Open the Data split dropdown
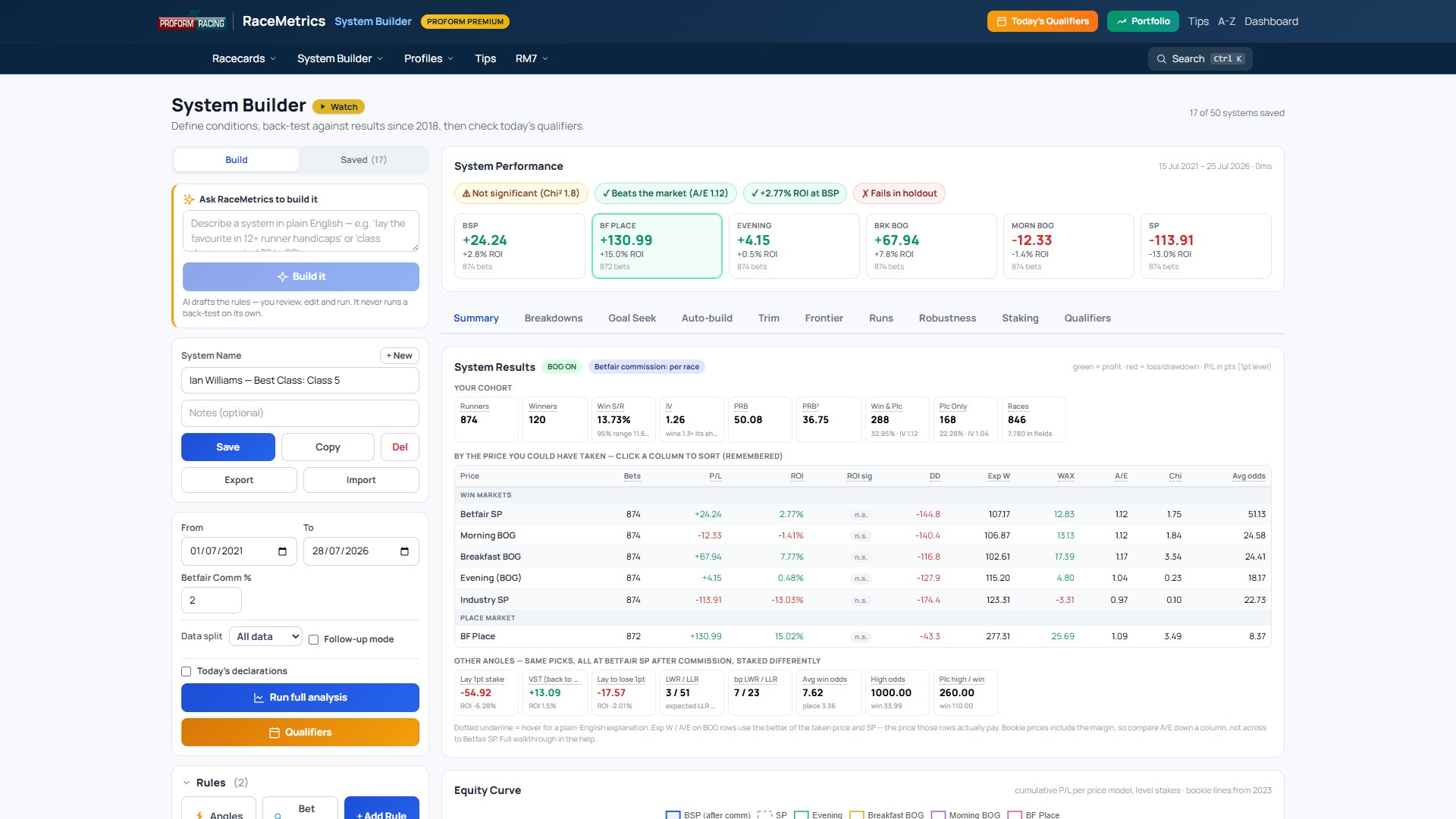The height and width of the screenshot is (819, 1456). pyautogui.click(x=265, y=637)
